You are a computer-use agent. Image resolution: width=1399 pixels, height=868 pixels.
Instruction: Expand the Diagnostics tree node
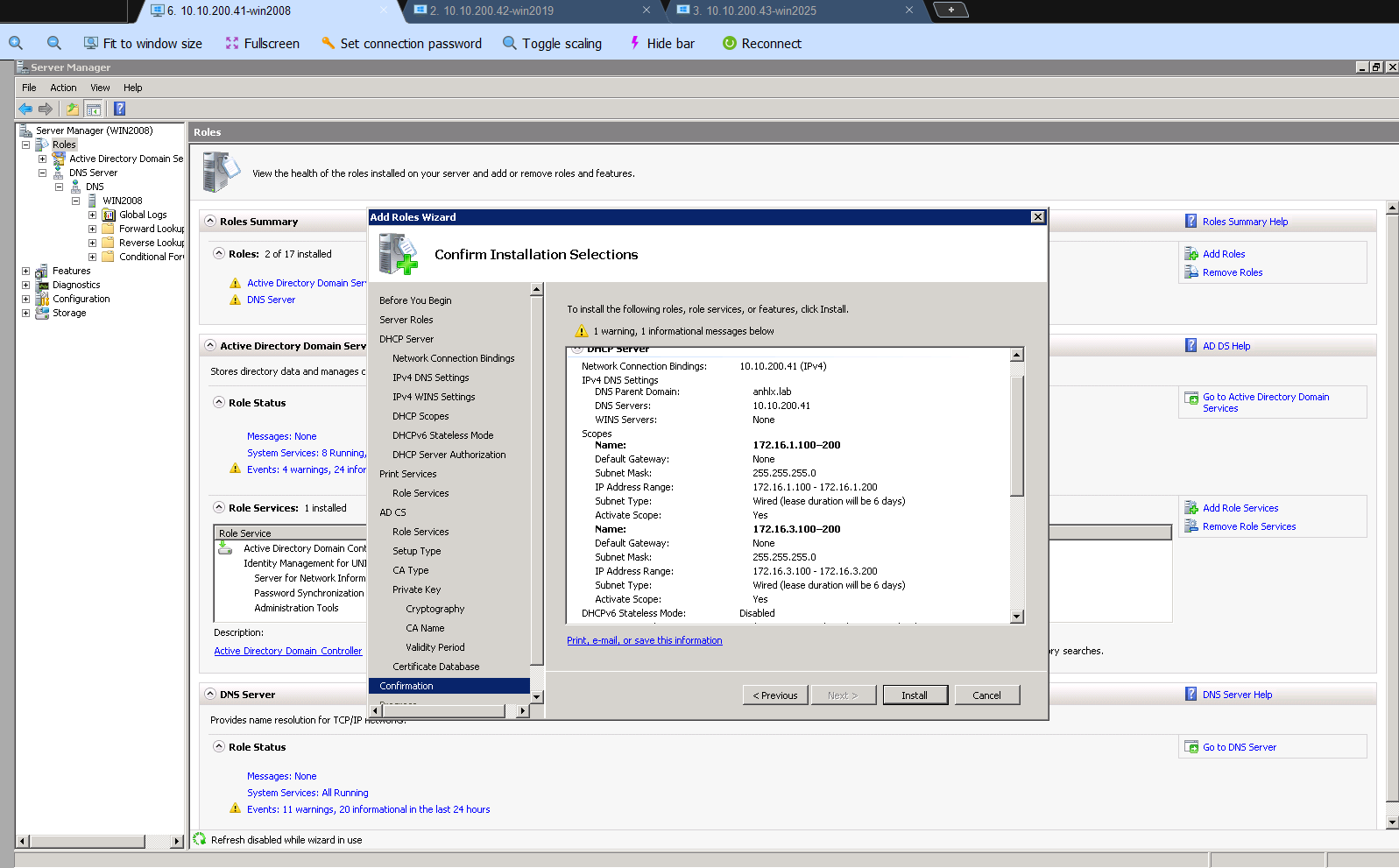click(25, 285)
